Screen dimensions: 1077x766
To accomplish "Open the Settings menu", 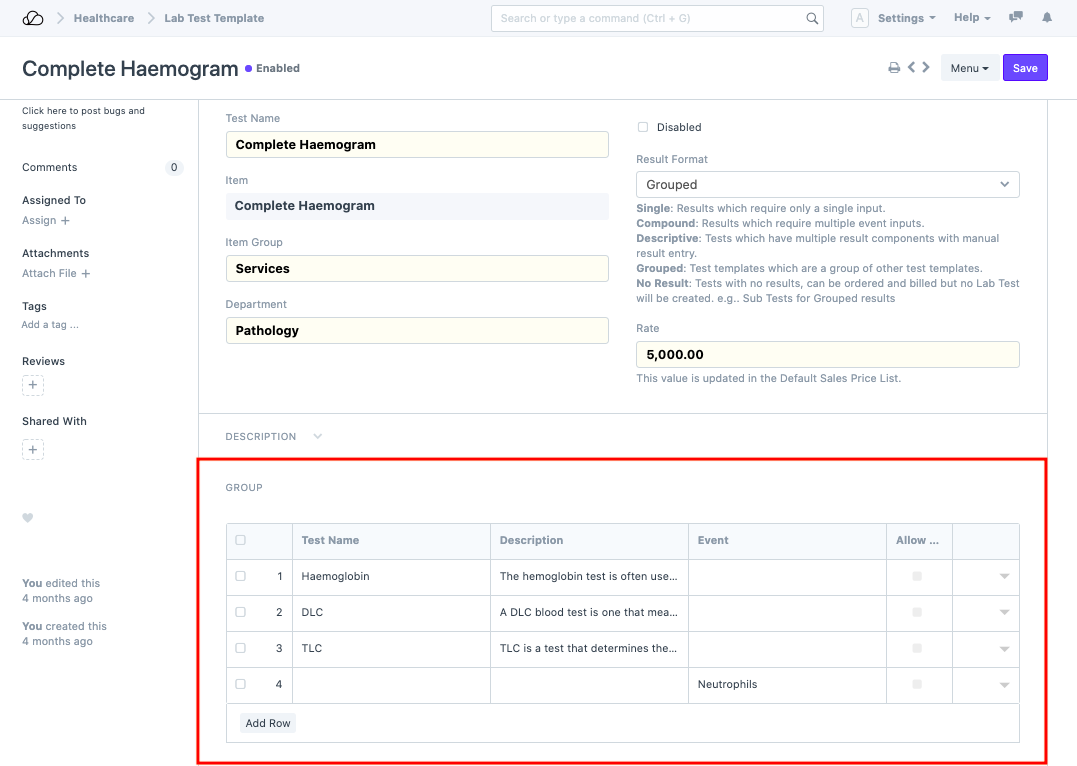I will point(906,18).
